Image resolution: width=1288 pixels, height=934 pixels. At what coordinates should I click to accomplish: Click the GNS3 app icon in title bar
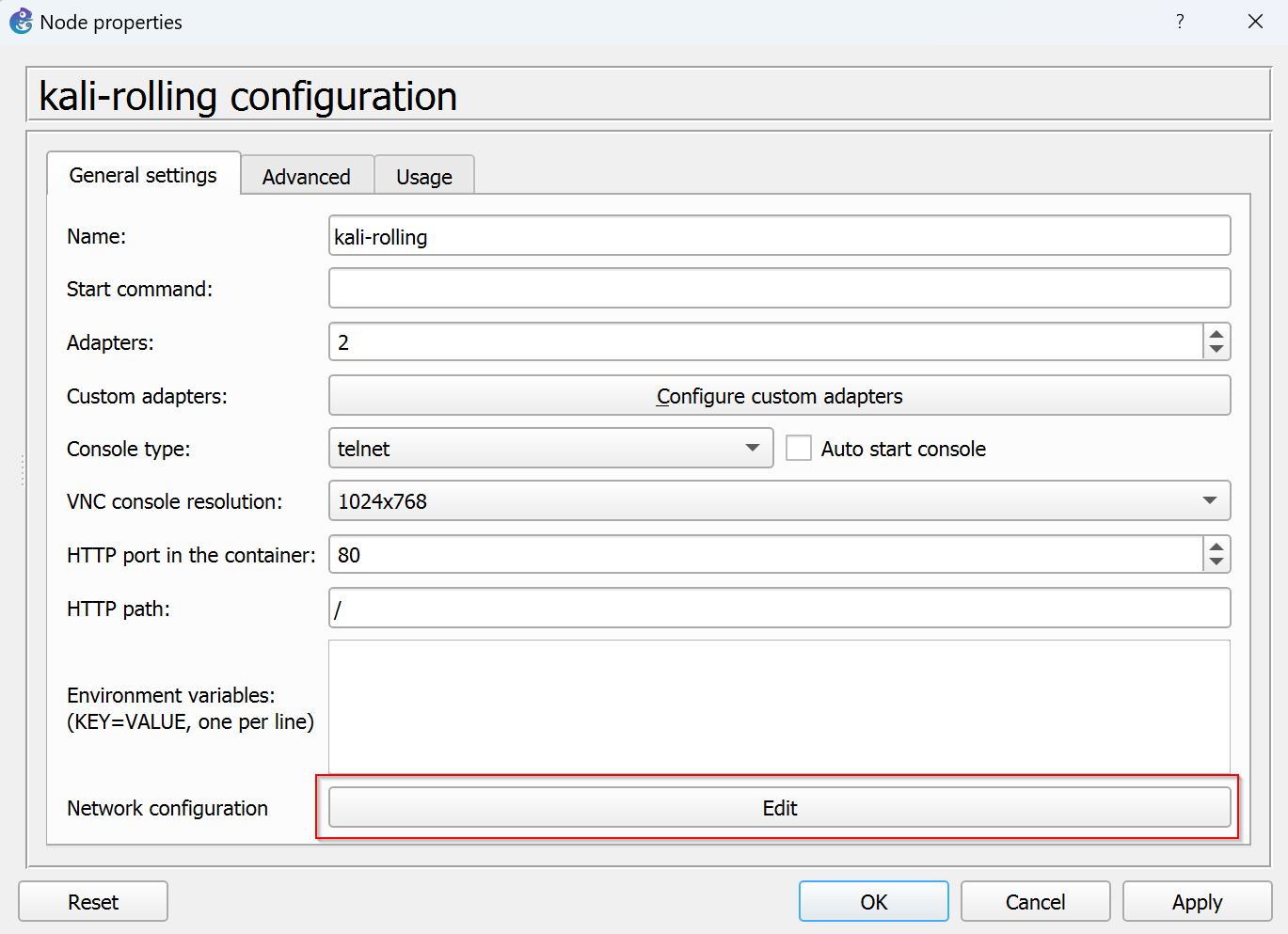(21, 22)
